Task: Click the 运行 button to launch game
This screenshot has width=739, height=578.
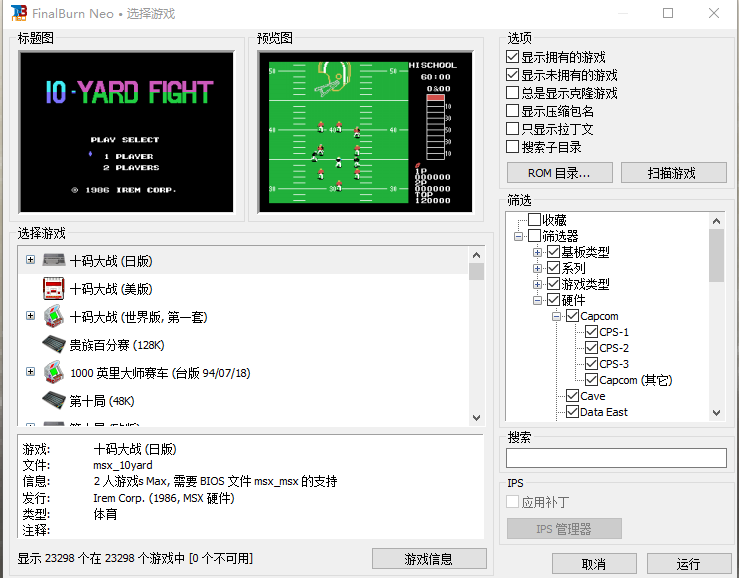Action: point(689,564)
